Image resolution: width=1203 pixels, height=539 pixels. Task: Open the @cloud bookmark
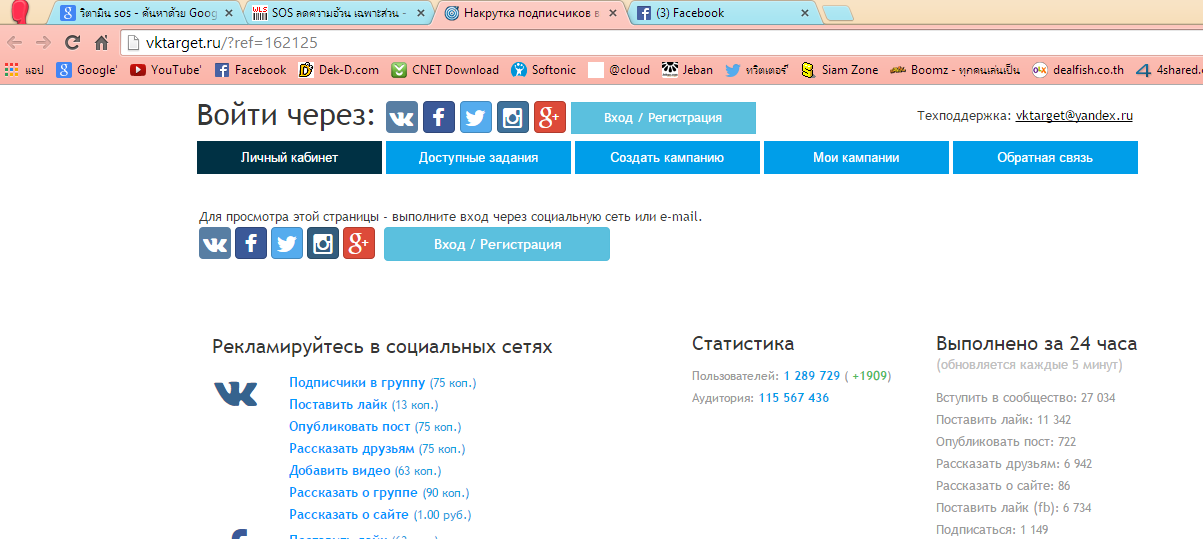tap(619, 70)
